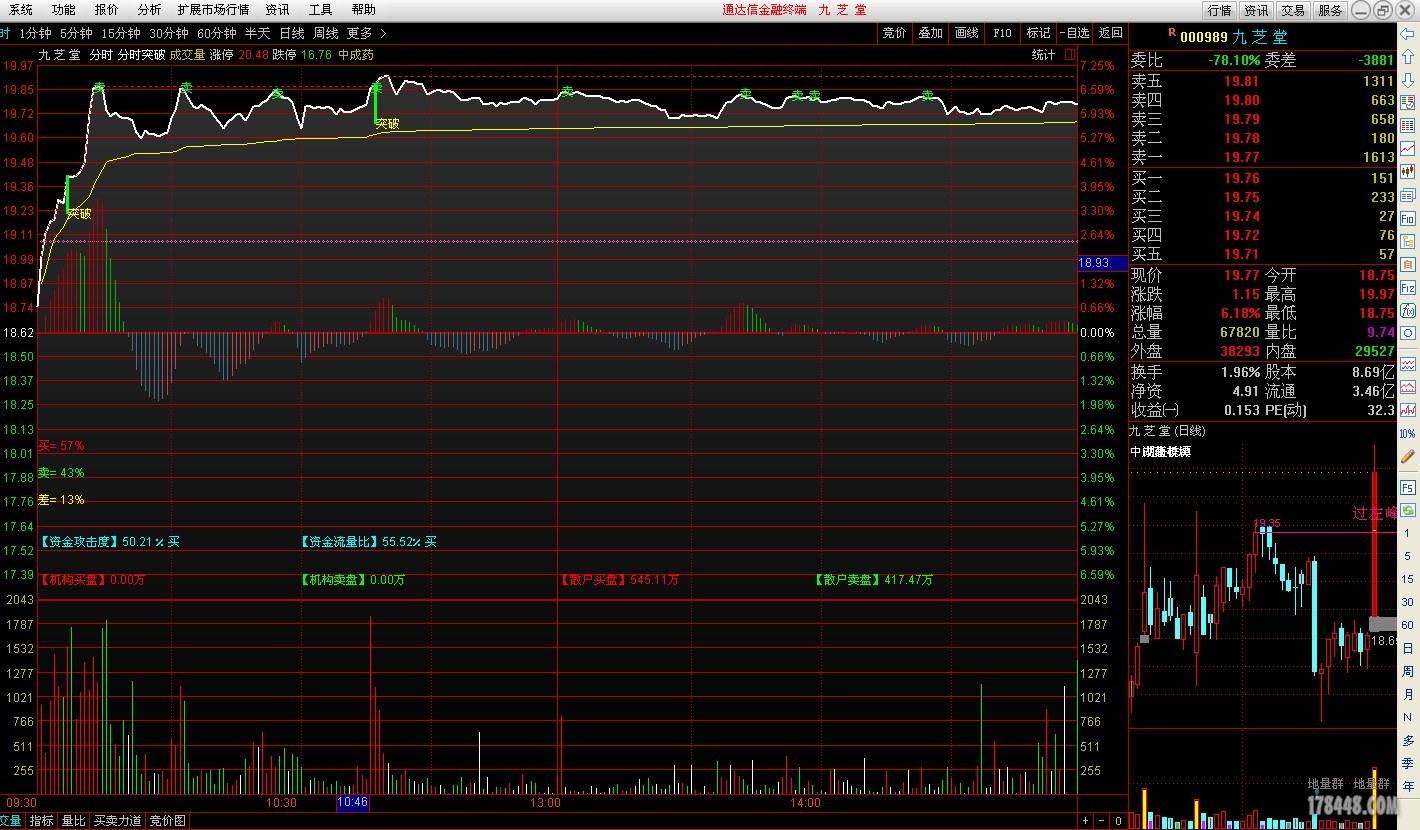
Task: Open the 资讯 menu in menu bar
Action: (x=277, y=10)
